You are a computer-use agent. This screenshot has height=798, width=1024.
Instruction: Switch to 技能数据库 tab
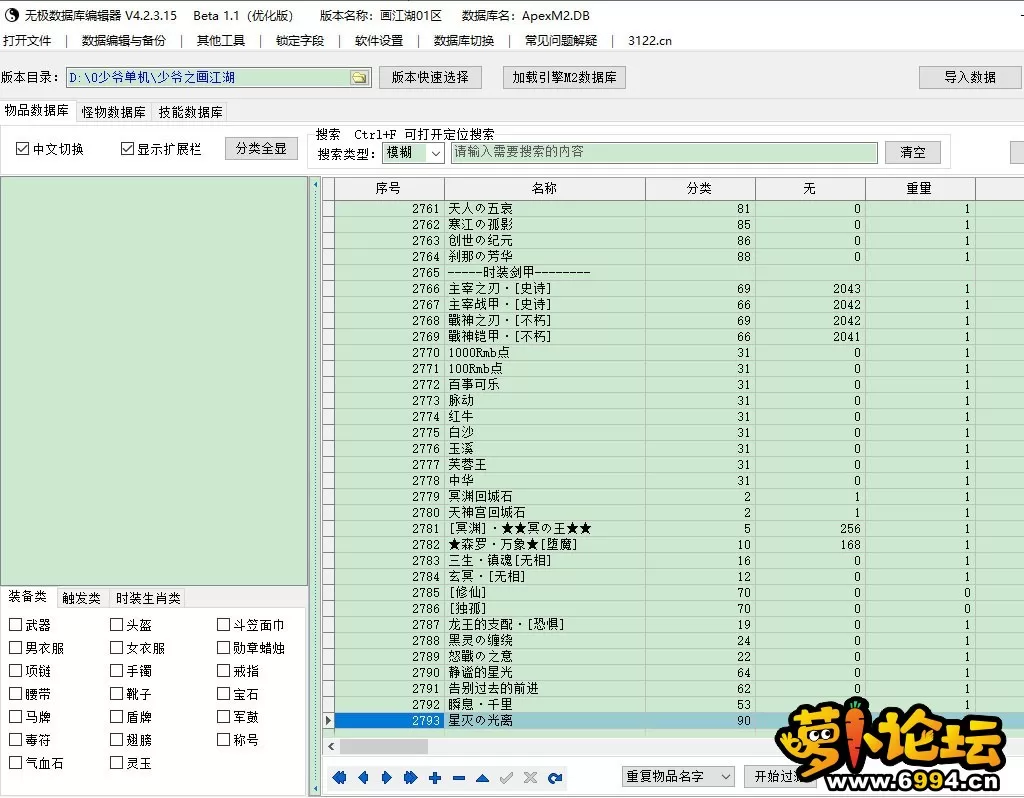coord(191,112)
